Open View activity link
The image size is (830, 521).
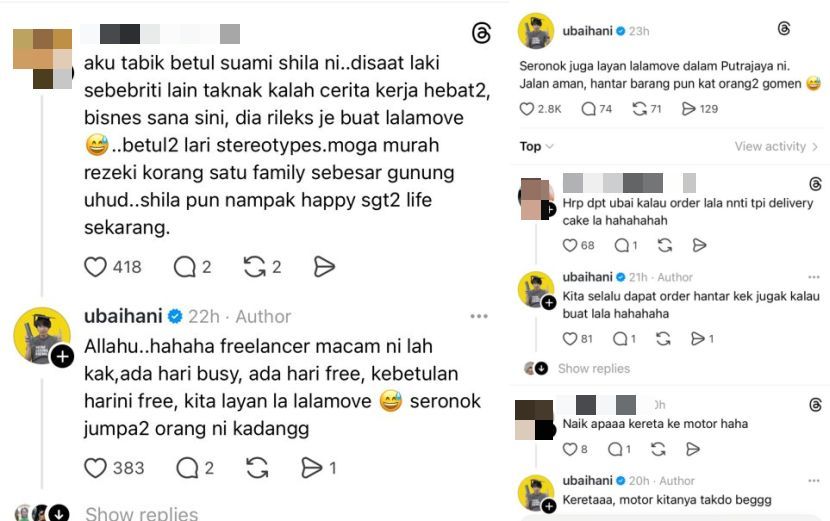776,146
